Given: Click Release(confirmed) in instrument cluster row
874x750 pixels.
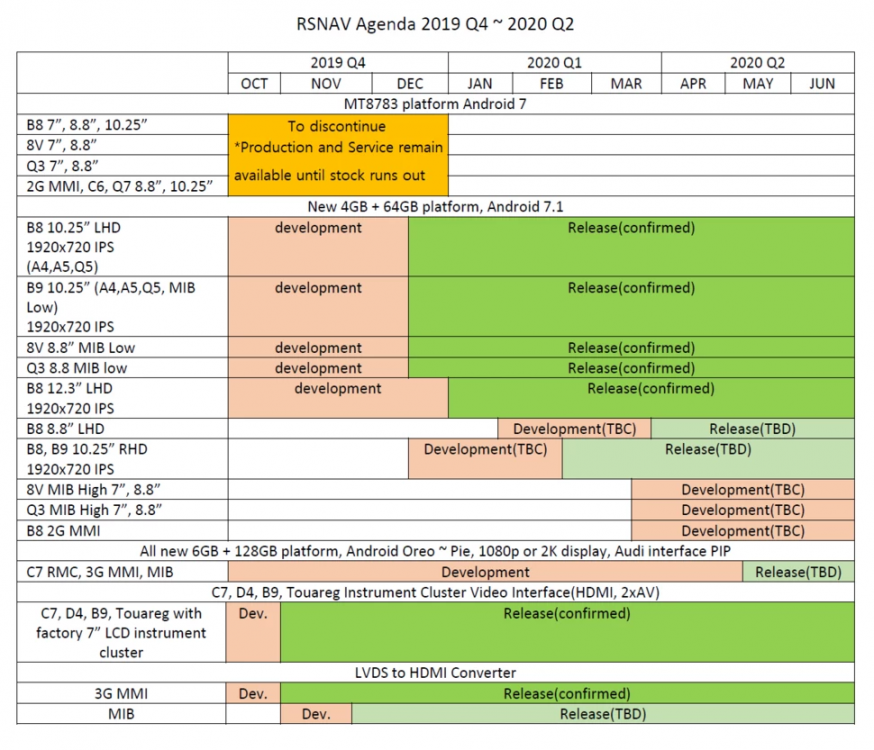Looking at the screenshot, I should coord(567,632).
